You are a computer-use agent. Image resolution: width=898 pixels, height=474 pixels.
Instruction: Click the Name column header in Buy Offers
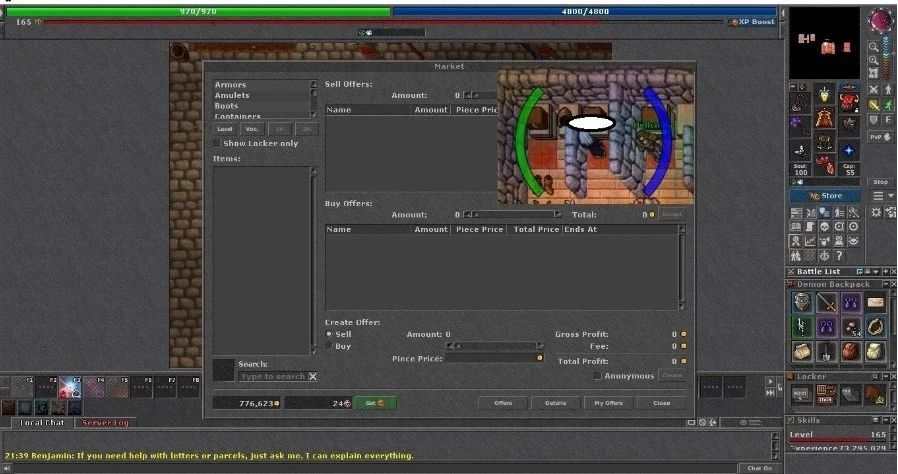(x=368, y=229)
